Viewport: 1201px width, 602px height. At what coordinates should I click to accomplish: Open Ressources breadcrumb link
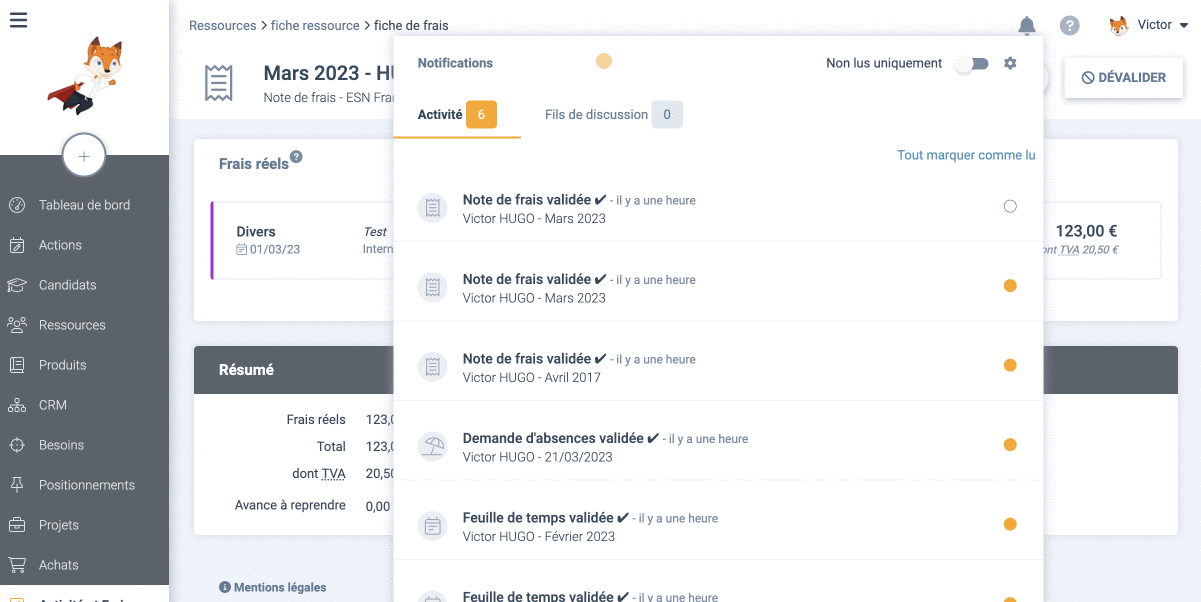coord(222,25)
